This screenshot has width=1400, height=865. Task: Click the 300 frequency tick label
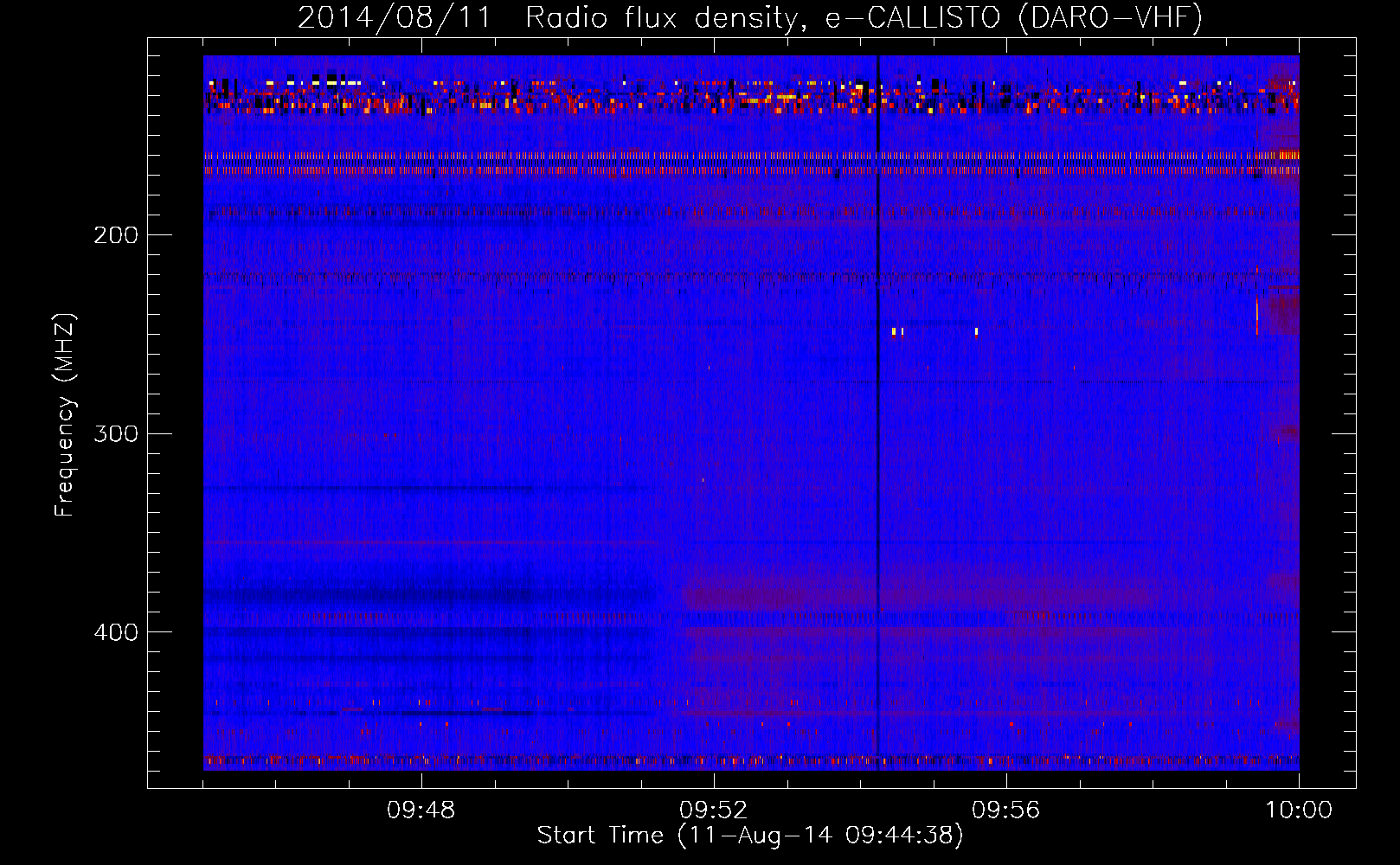pyautogui.click(x=116, y=433)
